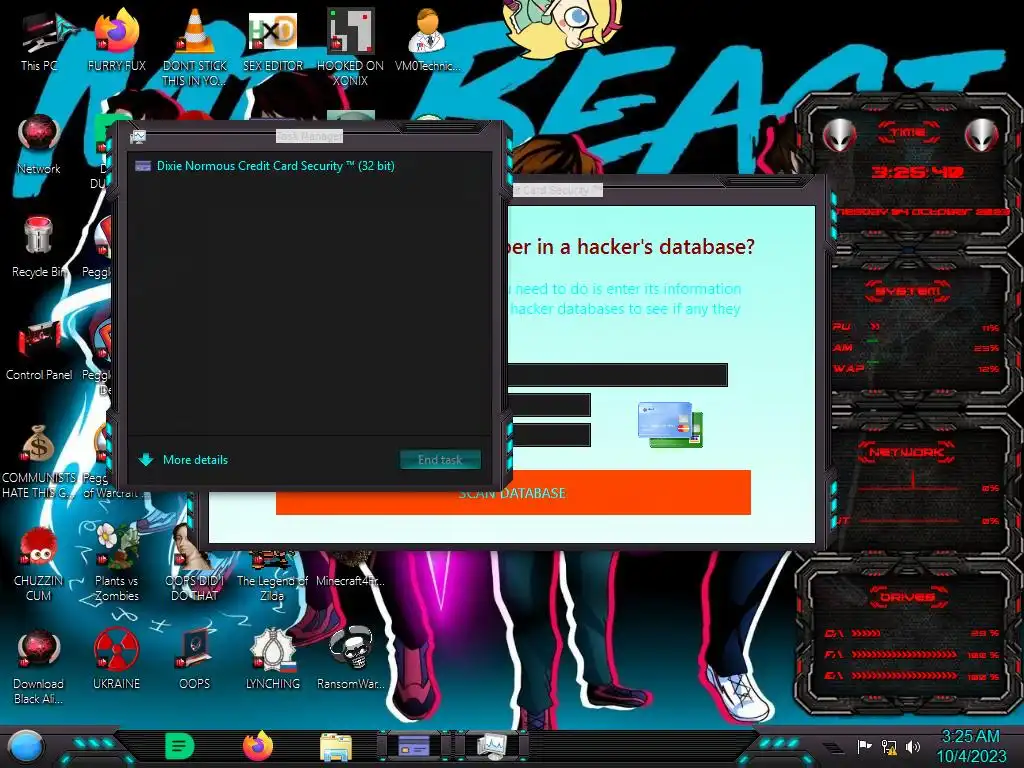1024x768 pixels.
Task: Click the orange SCAN DATABASE button
Action: 513,492
